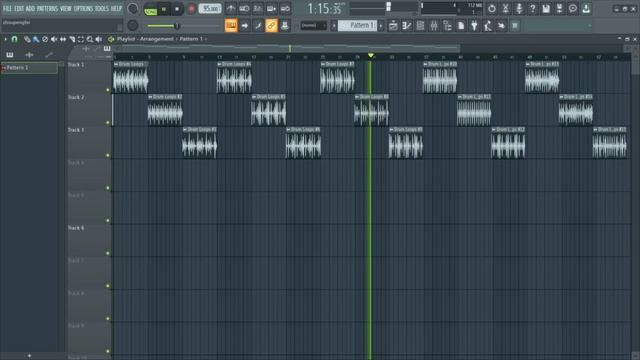Open the HELP menu
The image size is (640, 360).
[117, 9]
